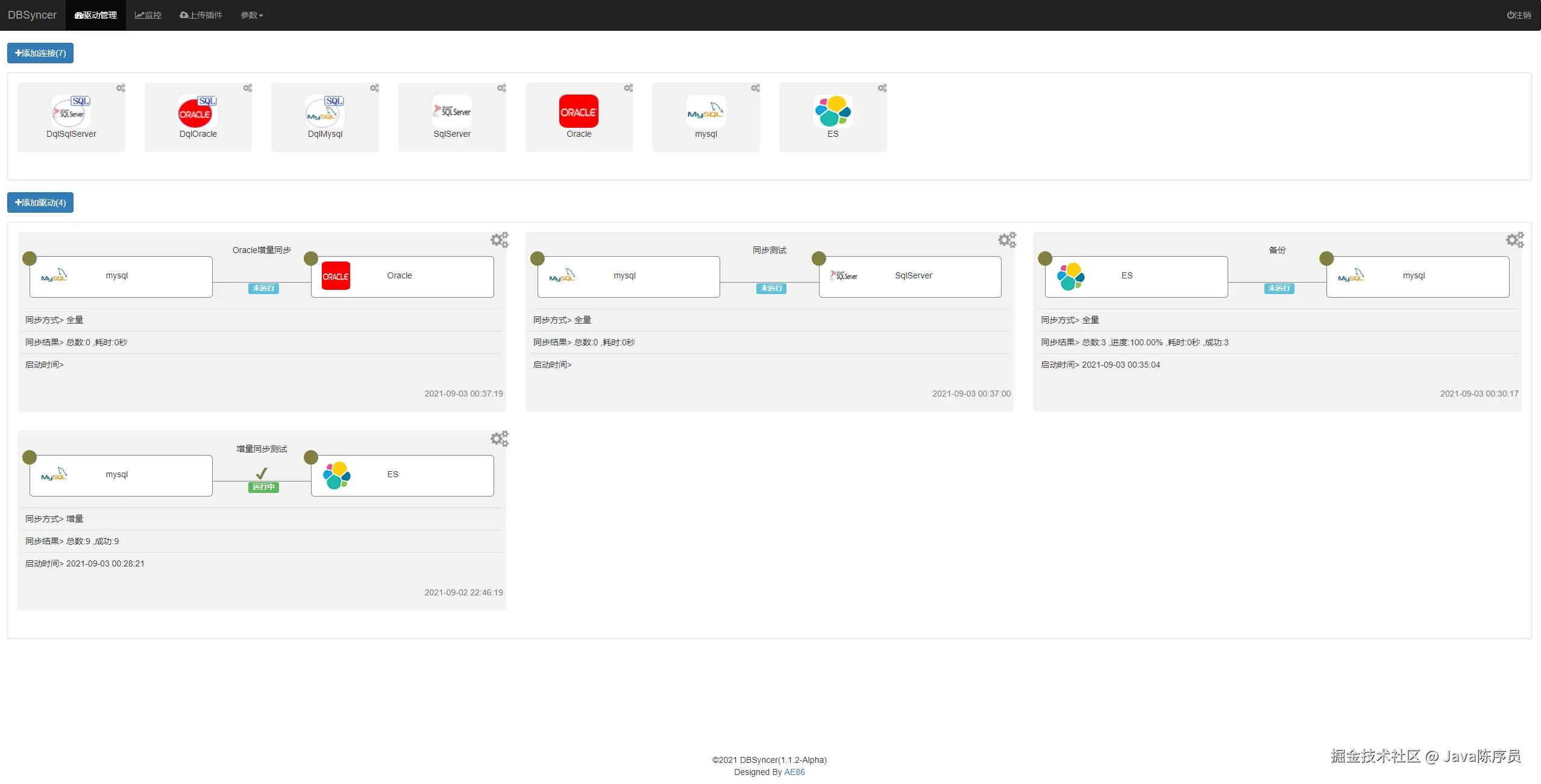
Task: Click the 添加驱动(4) button
Action: tap(40, 202)
